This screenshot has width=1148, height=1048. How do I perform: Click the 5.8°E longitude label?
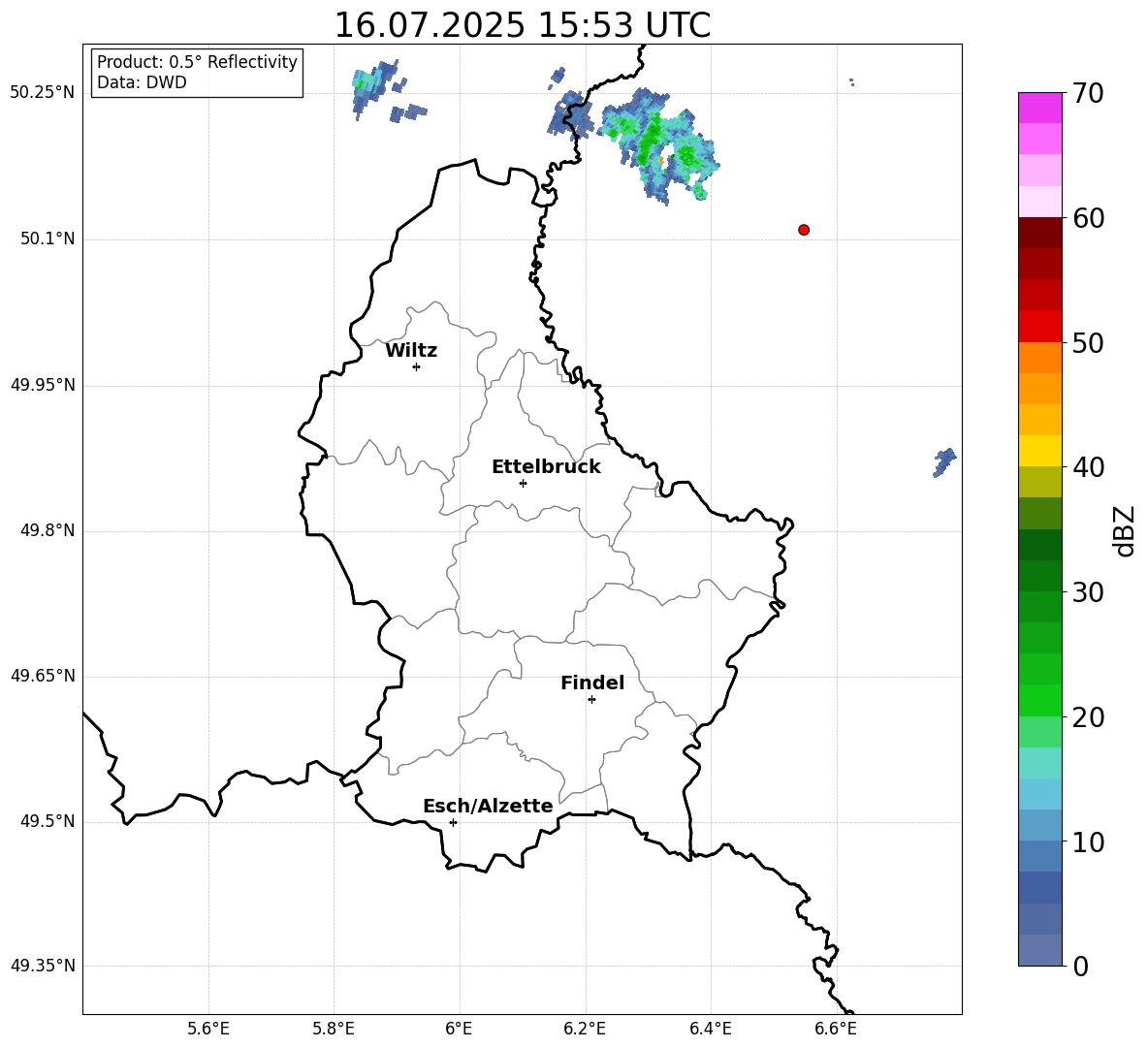click(334, 1029)
